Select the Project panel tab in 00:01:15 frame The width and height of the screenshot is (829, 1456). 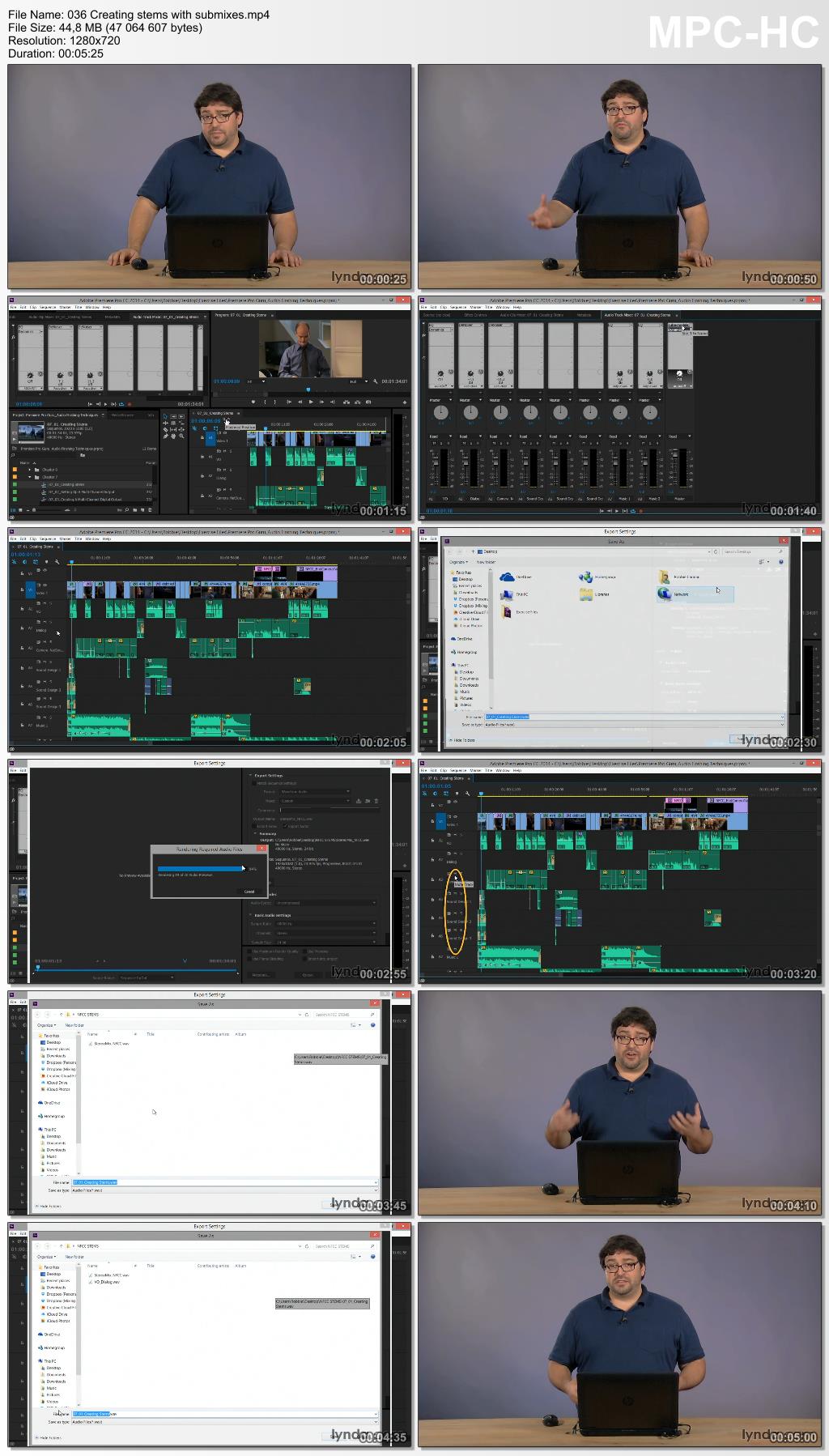(x=57, y=415)
